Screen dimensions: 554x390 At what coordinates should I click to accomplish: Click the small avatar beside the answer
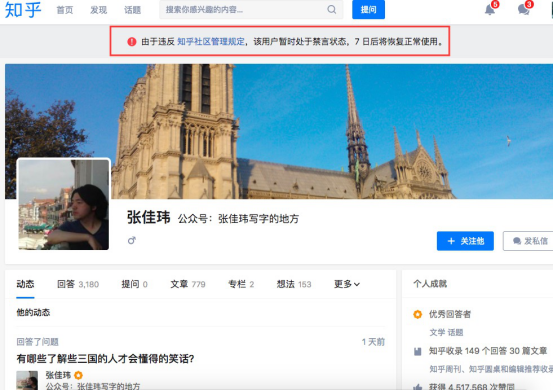point(27,380)
